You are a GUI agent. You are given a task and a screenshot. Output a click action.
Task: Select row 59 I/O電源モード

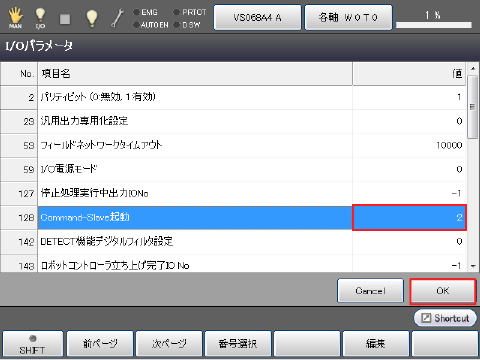[233, 169]
